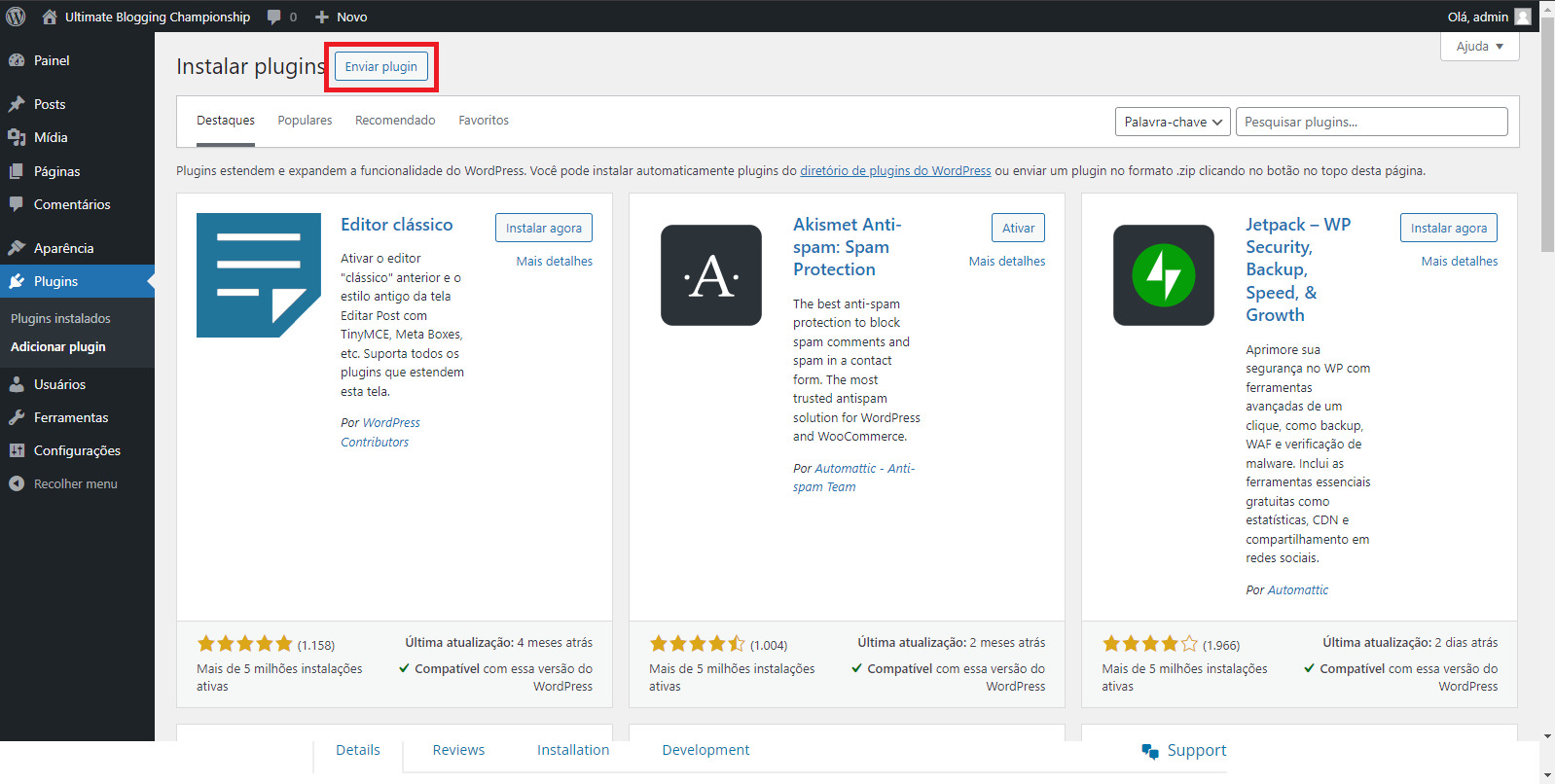Screen dimensions: 1555x784
Task: Click the Posts pin icon
Action: [17, 104]
